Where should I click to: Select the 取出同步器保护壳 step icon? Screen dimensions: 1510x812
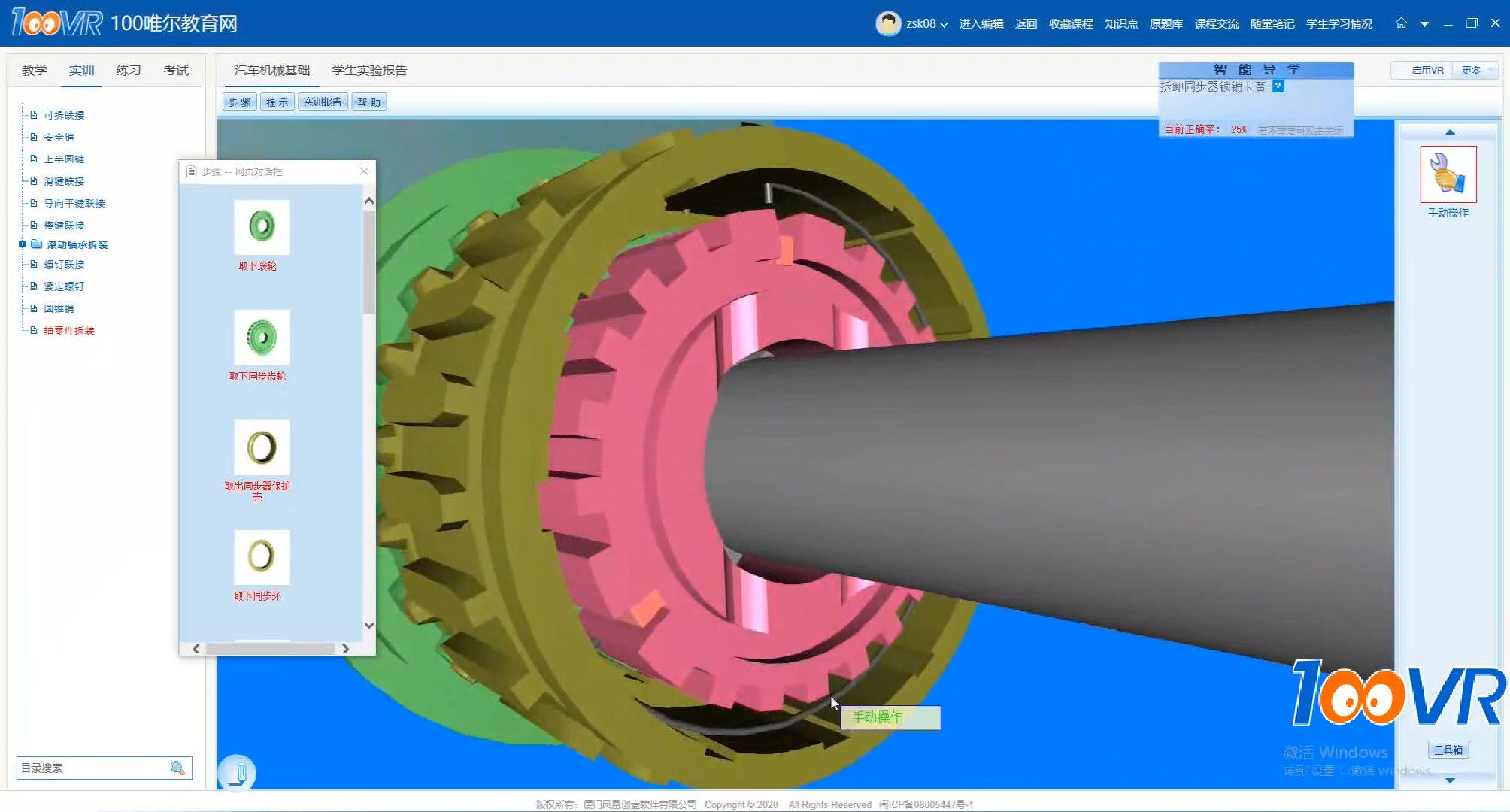coord(261,447)
